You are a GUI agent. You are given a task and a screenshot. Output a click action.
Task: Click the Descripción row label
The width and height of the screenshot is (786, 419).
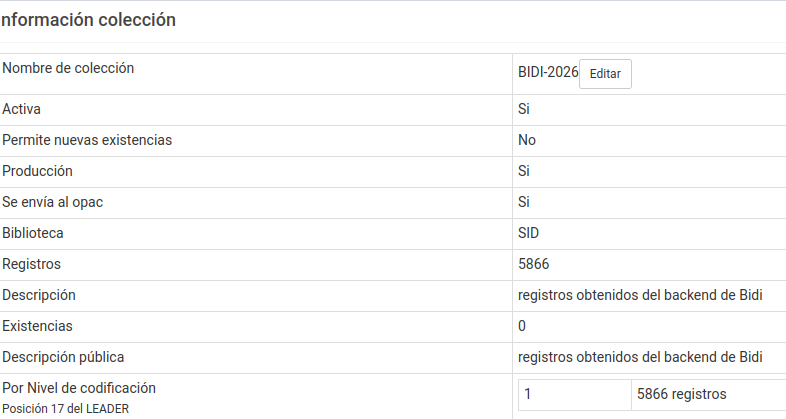(x=39, y=295)
